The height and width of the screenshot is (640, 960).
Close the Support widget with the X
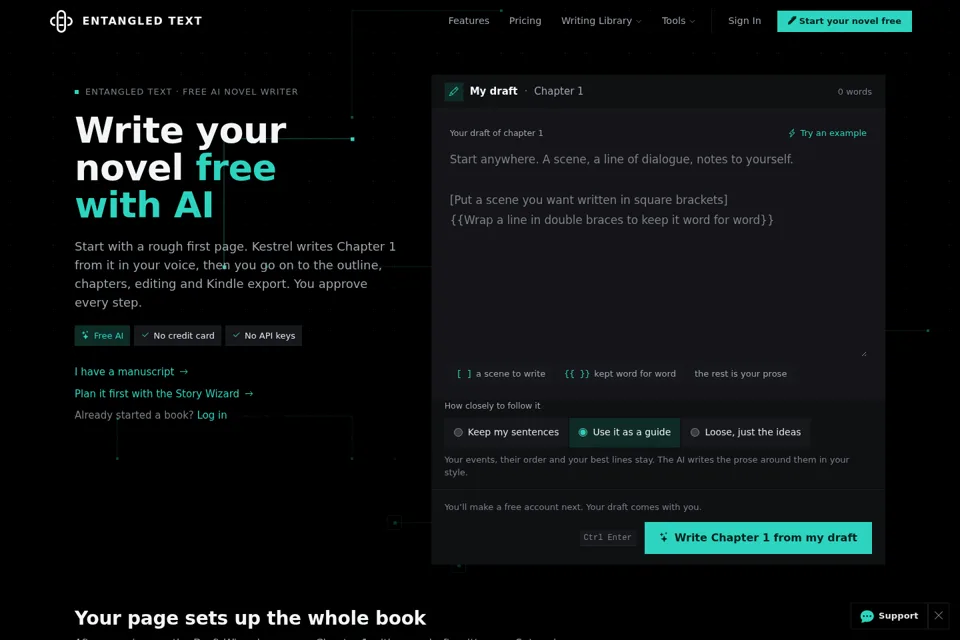click(x=939, y=616)
